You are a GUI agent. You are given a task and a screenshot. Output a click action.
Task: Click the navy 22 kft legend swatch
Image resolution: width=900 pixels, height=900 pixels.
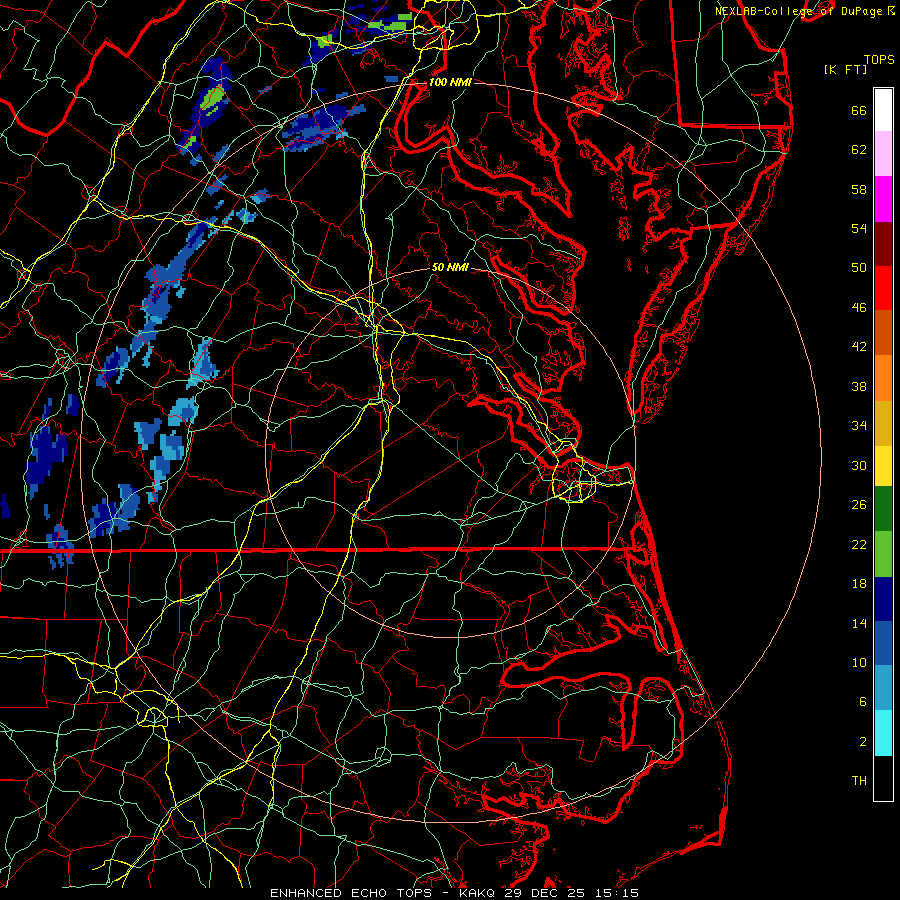(x=883, y=599)
